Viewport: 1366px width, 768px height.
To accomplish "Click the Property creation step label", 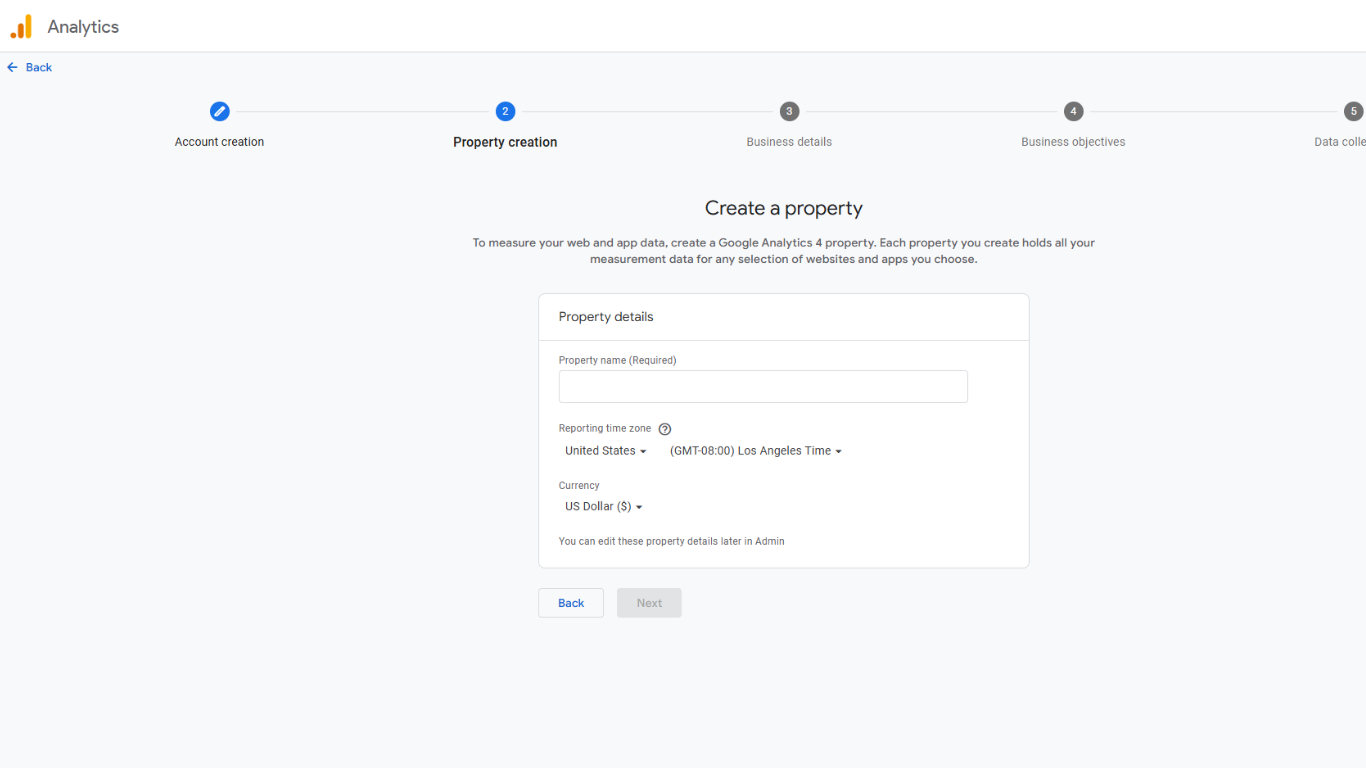I will pyautogui.click(x=505, y=141).
